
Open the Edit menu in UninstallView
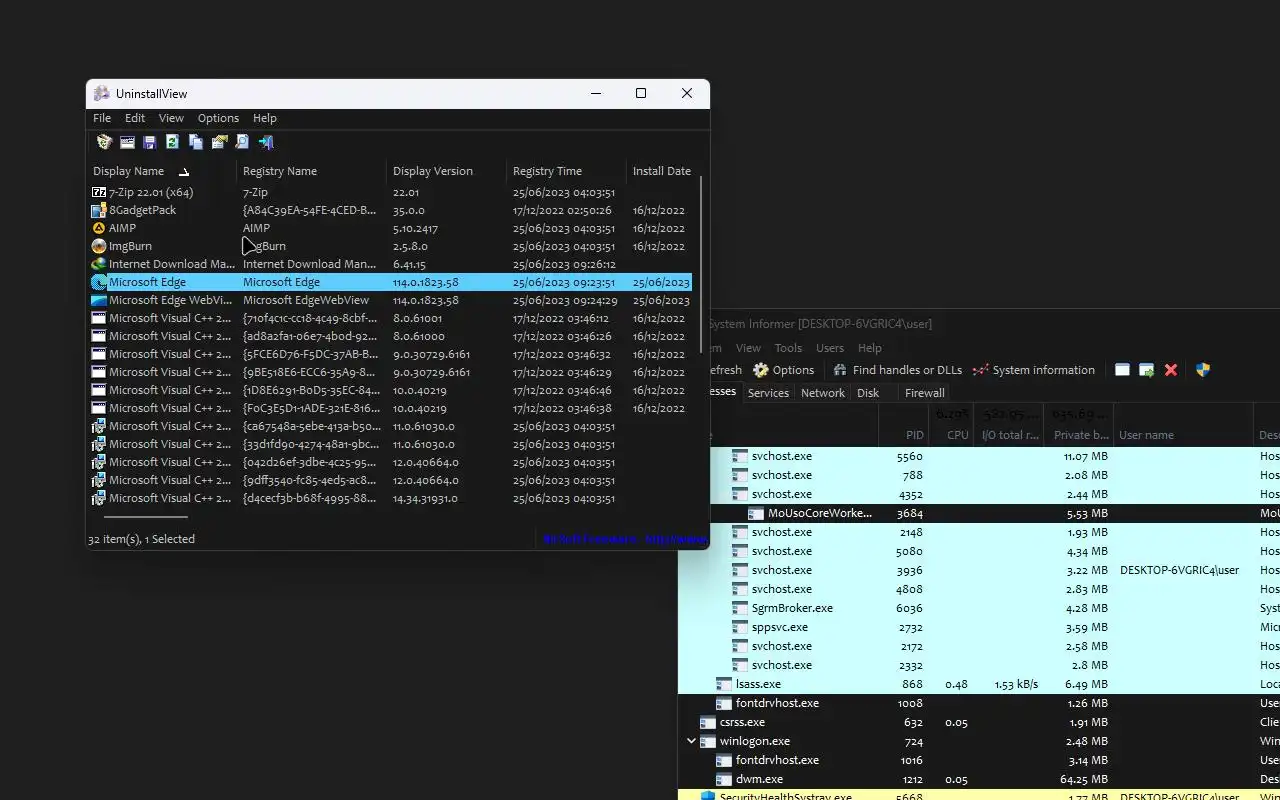pyautogui.click(x=135, y=118)
